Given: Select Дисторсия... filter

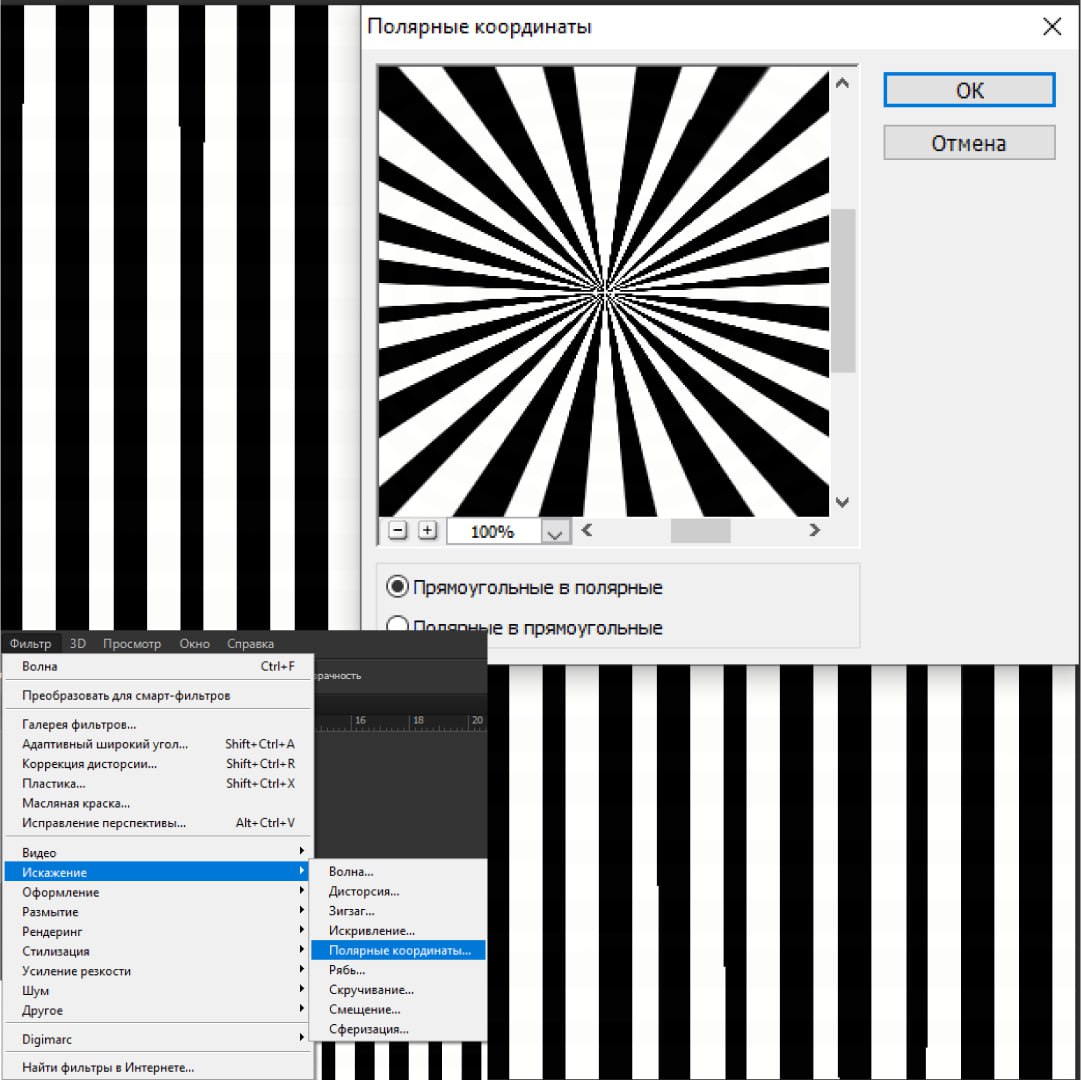Looking at the screenshot, I should coord(398,891).
